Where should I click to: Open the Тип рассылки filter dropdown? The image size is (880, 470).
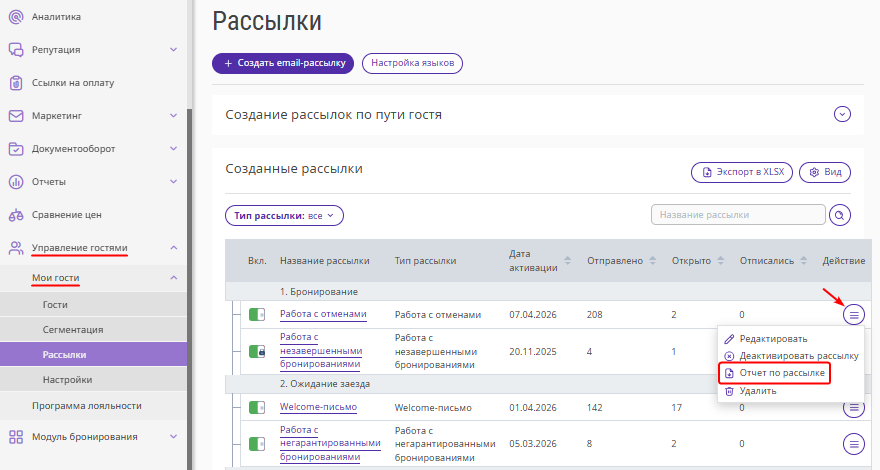tap(284, 215)
